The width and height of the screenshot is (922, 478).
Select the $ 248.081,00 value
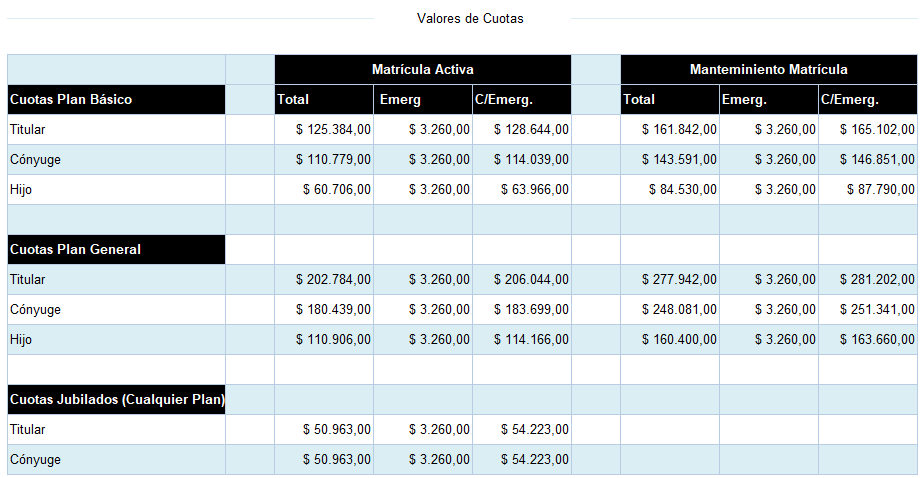click(x=679, y=310)
